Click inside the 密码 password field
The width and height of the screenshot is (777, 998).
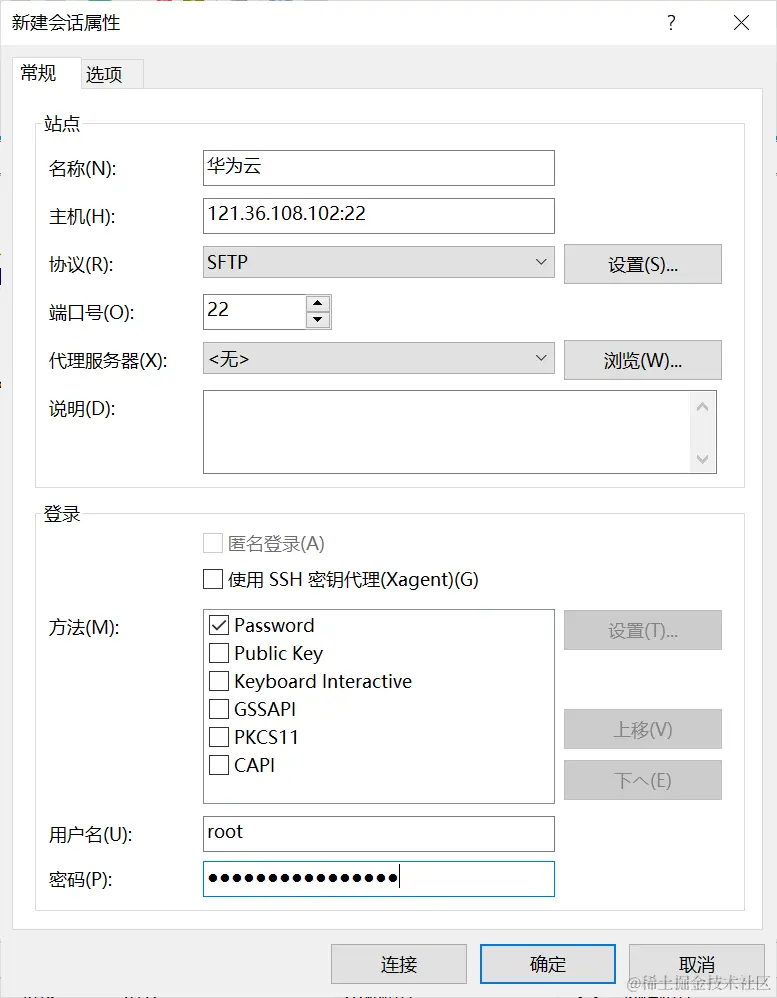point(378,878)
